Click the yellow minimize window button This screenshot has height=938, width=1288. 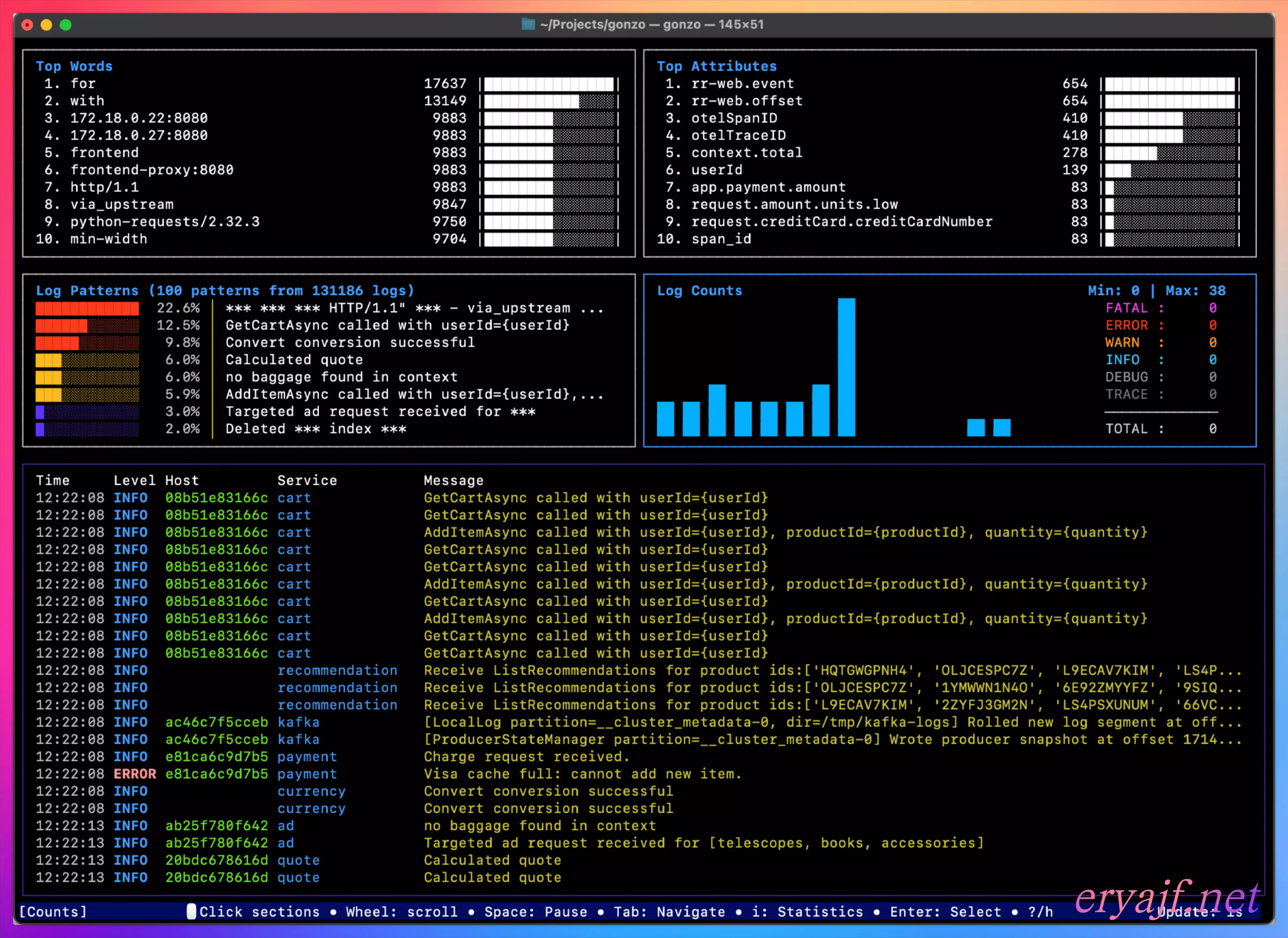(46, 25)
